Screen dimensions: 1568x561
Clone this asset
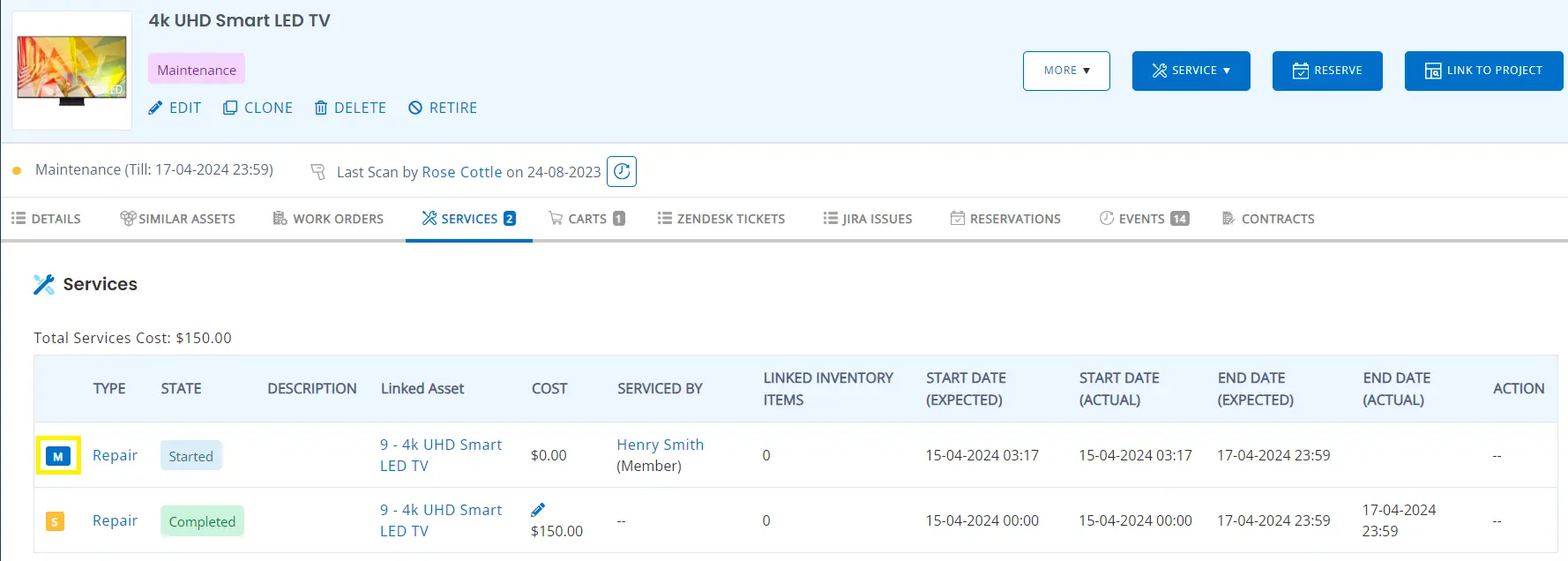click(258, 108)
